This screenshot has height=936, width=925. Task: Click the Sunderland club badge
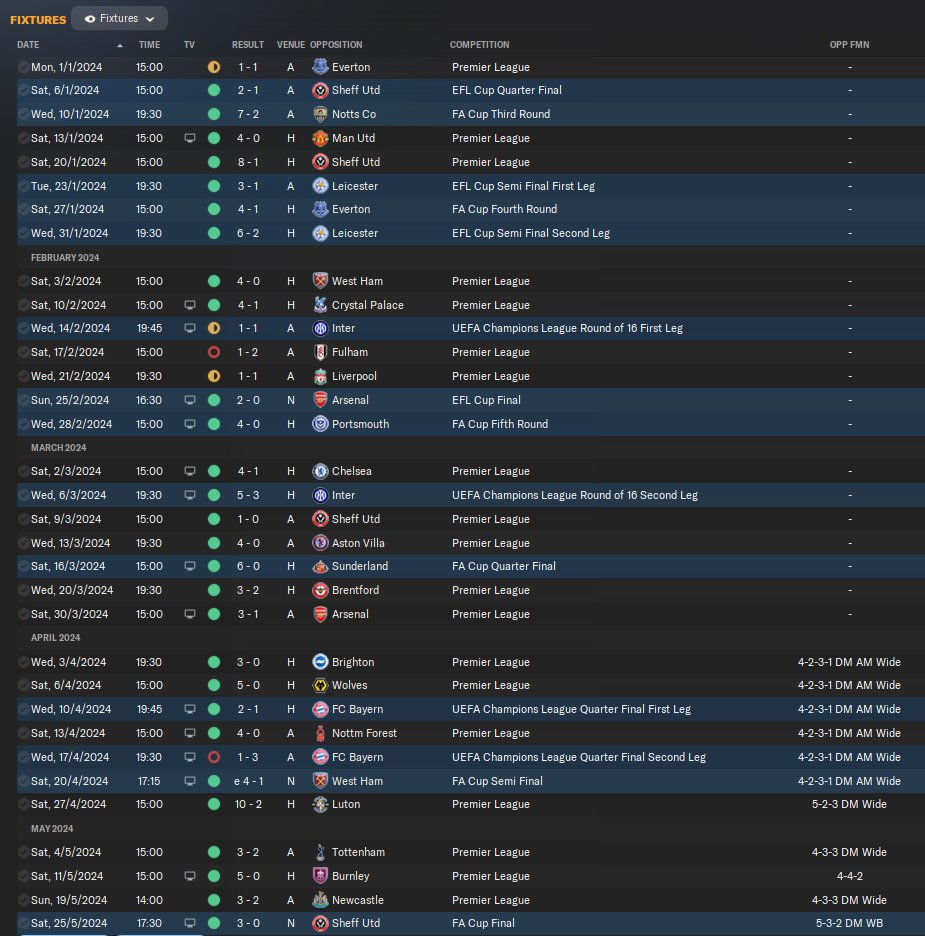320,566
